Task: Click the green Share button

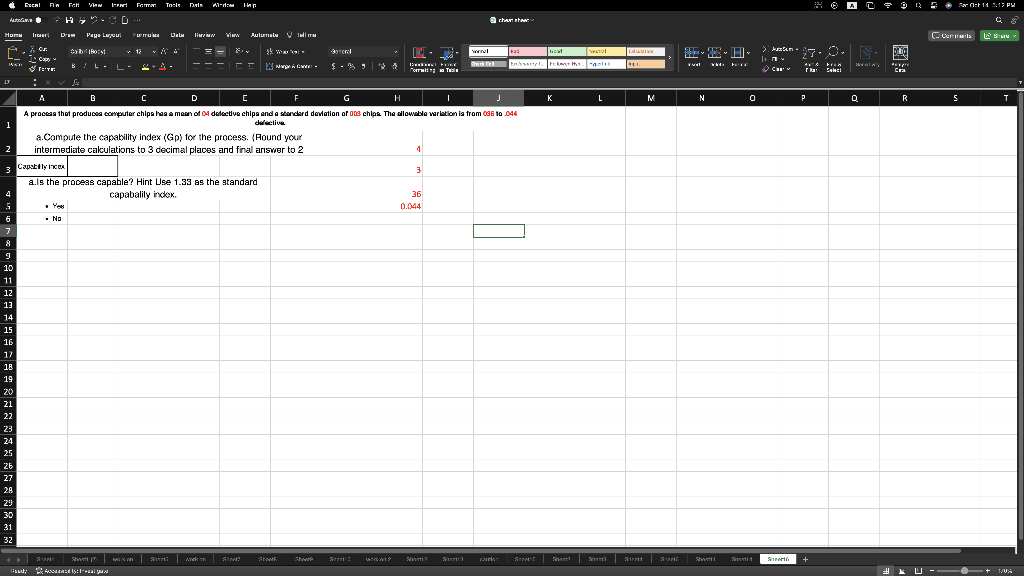Action: (999, 35)
